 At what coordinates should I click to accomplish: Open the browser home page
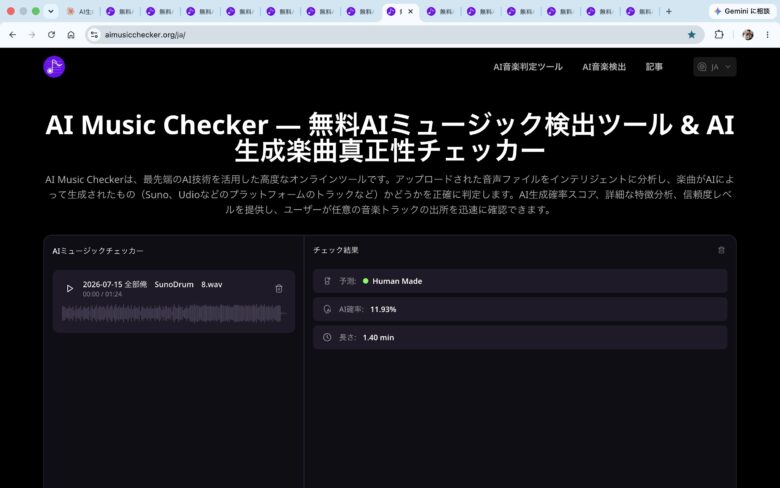[x=71, y=35]
